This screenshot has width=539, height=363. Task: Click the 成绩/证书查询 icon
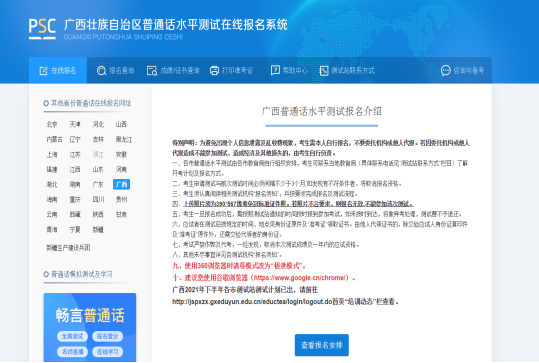pos(152,71)
